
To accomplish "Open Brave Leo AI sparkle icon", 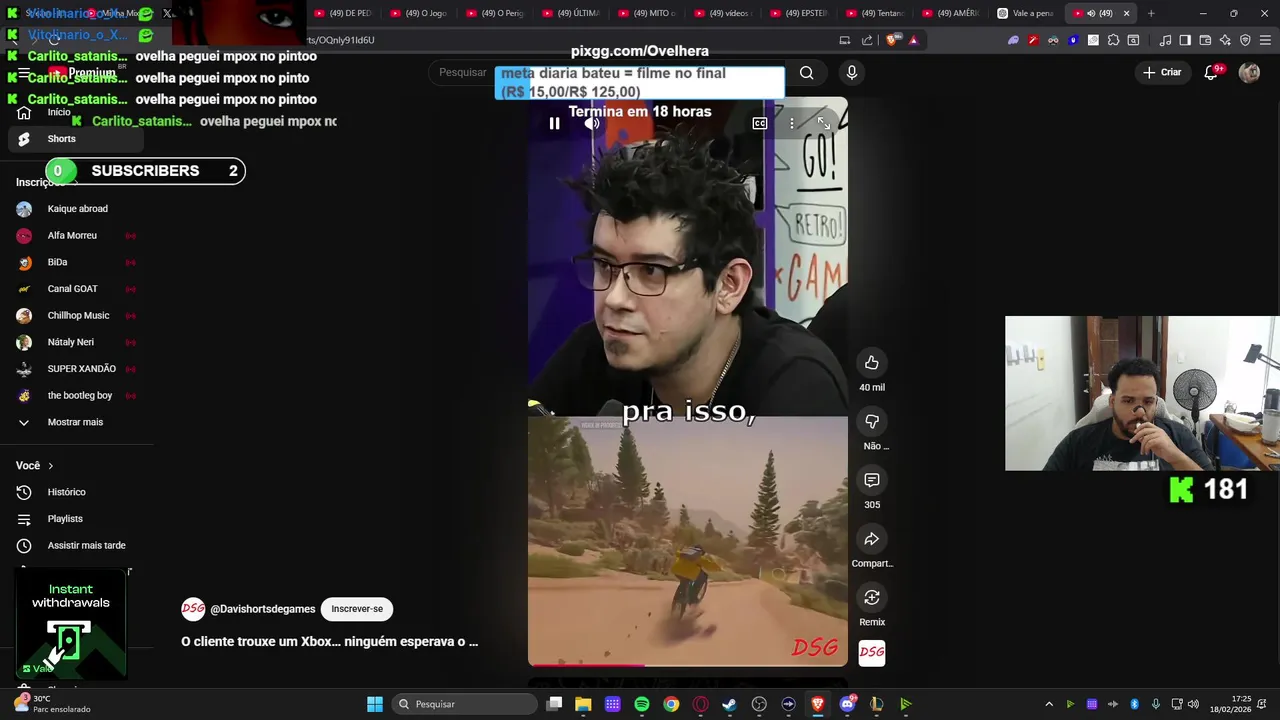I will click(1225, 40).
